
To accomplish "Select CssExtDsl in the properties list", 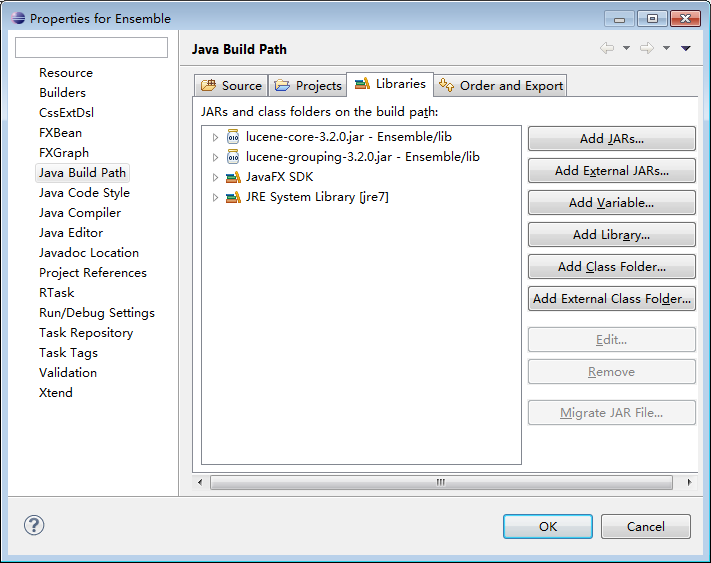I will tap(66, 112).
